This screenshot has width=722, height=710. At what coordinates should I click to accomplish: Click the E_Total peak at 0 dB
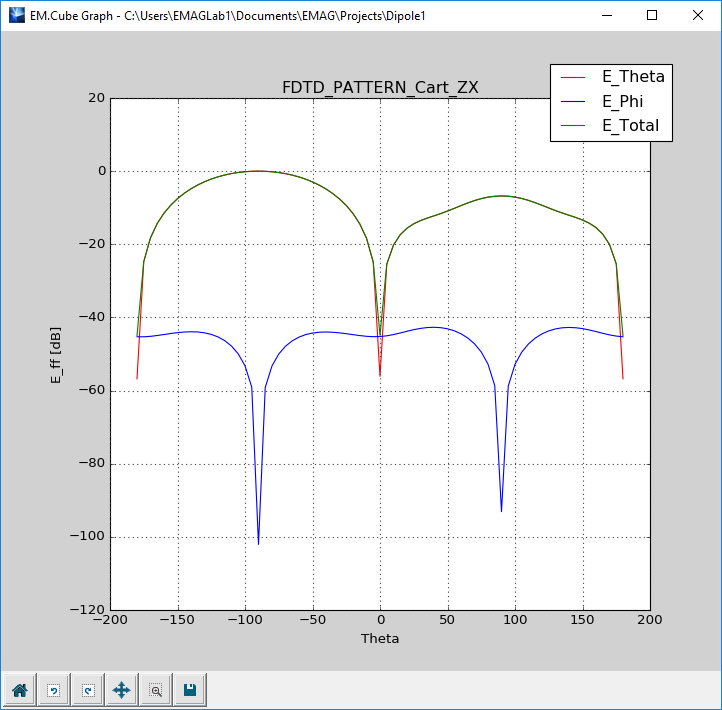(258, 171)
